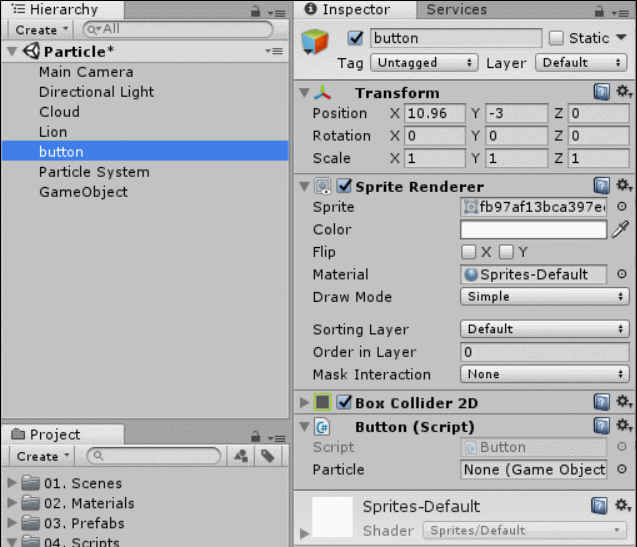This screenshot has width=637, height=547.
Task: Click the Project search by type icon
Action: pyautogui.click(x=241, y=456)
